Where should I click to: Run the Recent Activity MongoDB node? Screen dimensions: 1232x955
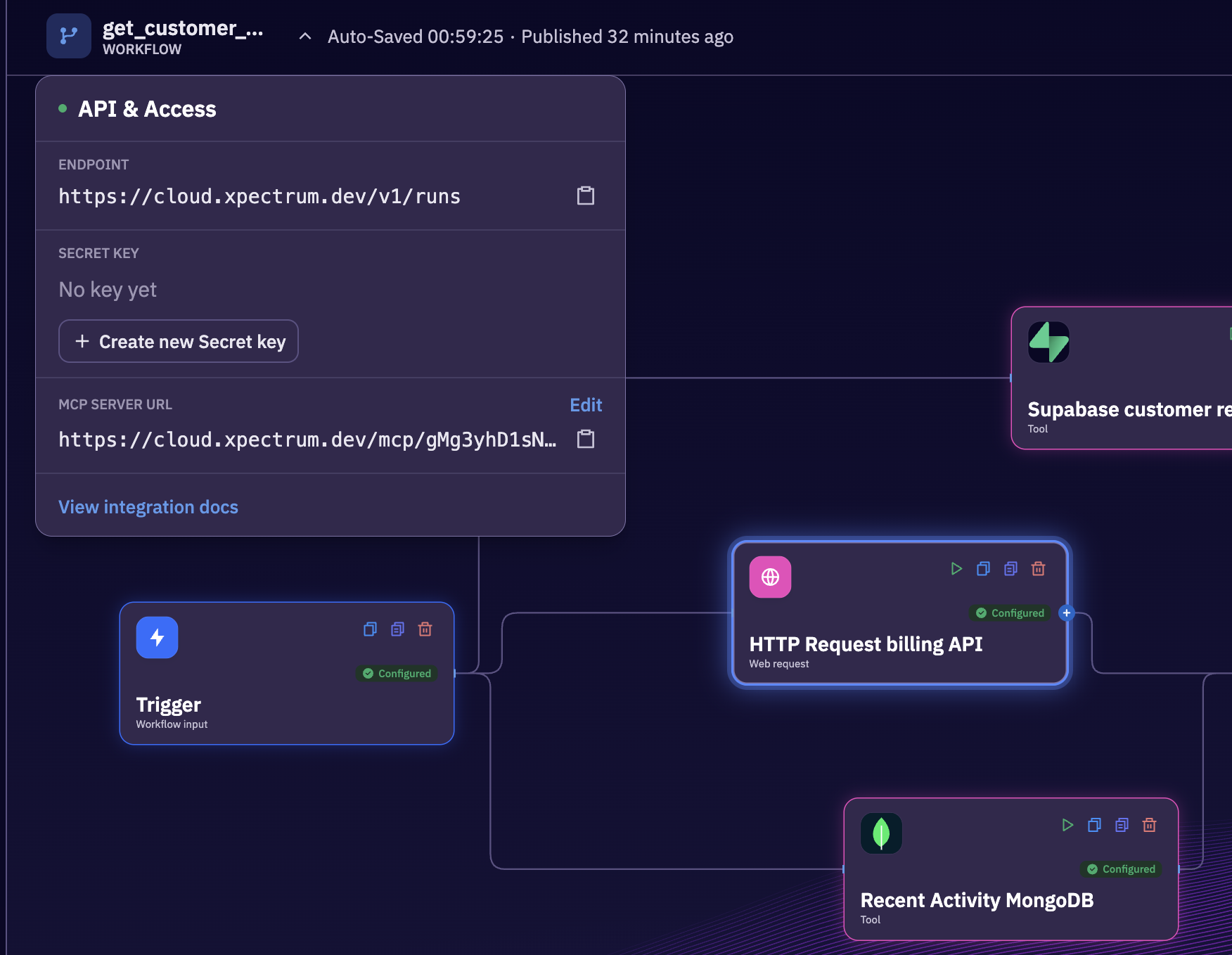[1067, 824]
